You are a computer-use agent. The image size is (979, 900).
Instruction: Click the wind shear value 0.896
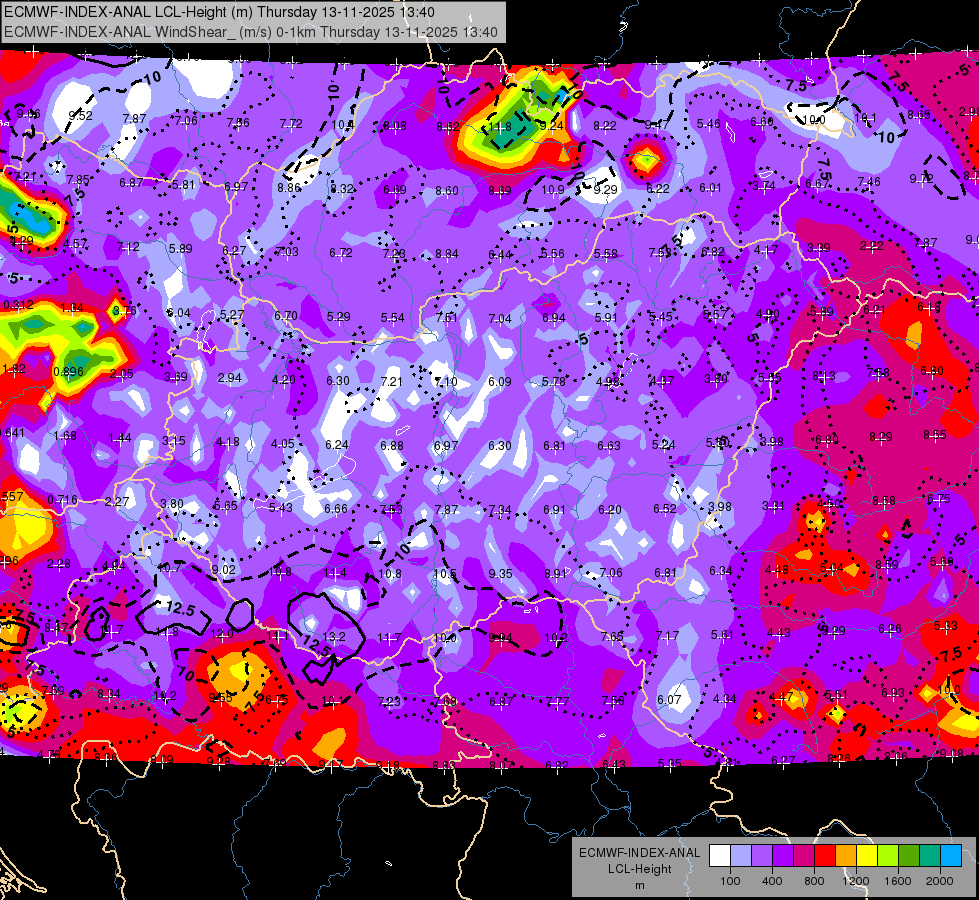[68, 372]
